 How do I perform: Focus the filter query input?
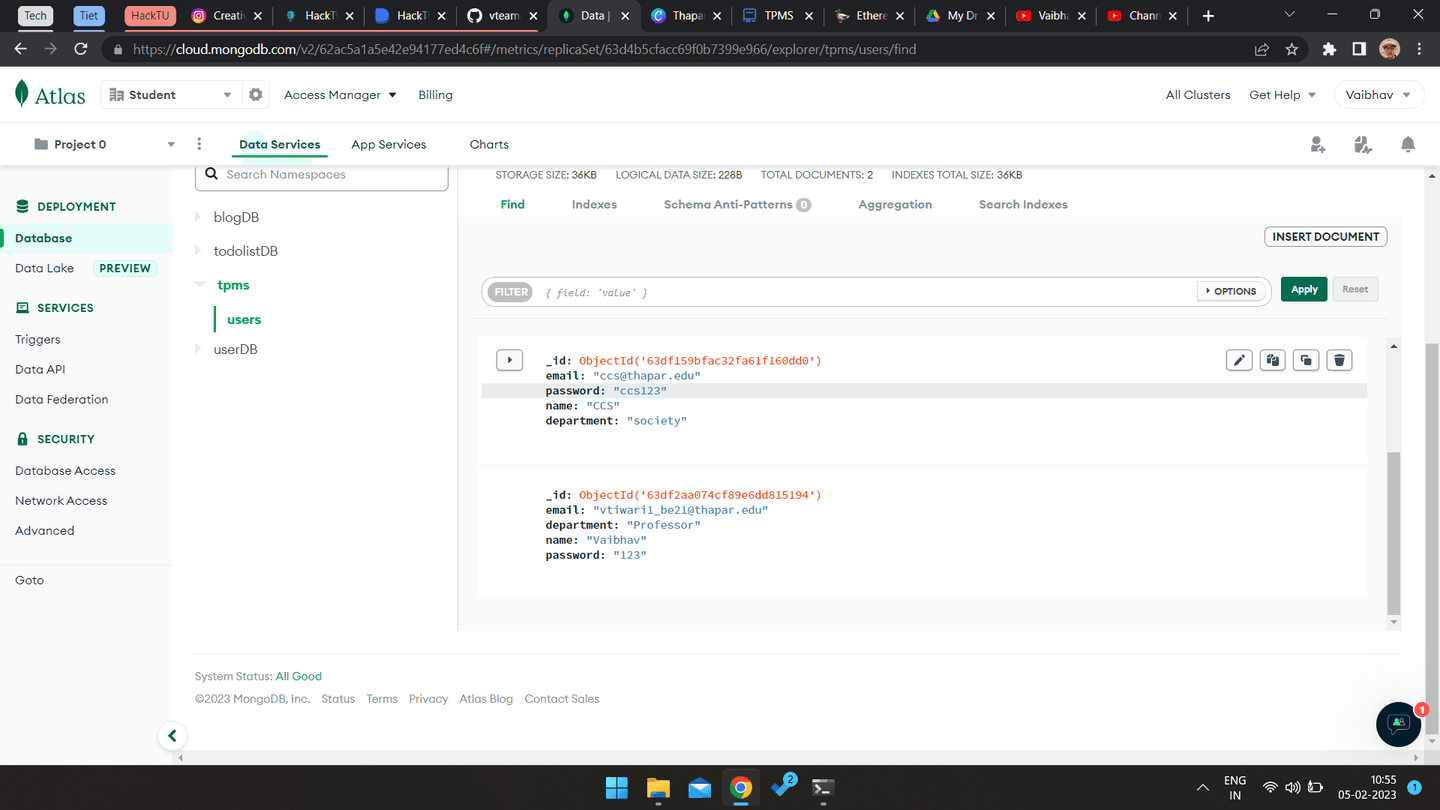click(867, 292)
